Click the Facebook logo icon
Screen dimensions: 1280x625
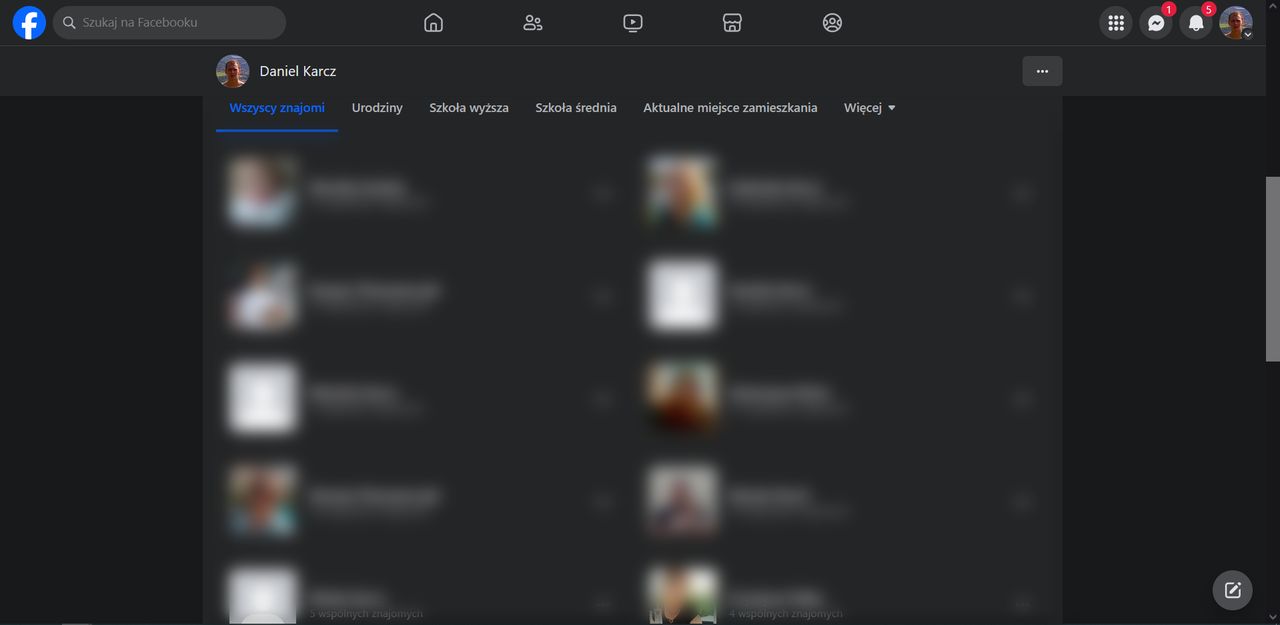29,22
